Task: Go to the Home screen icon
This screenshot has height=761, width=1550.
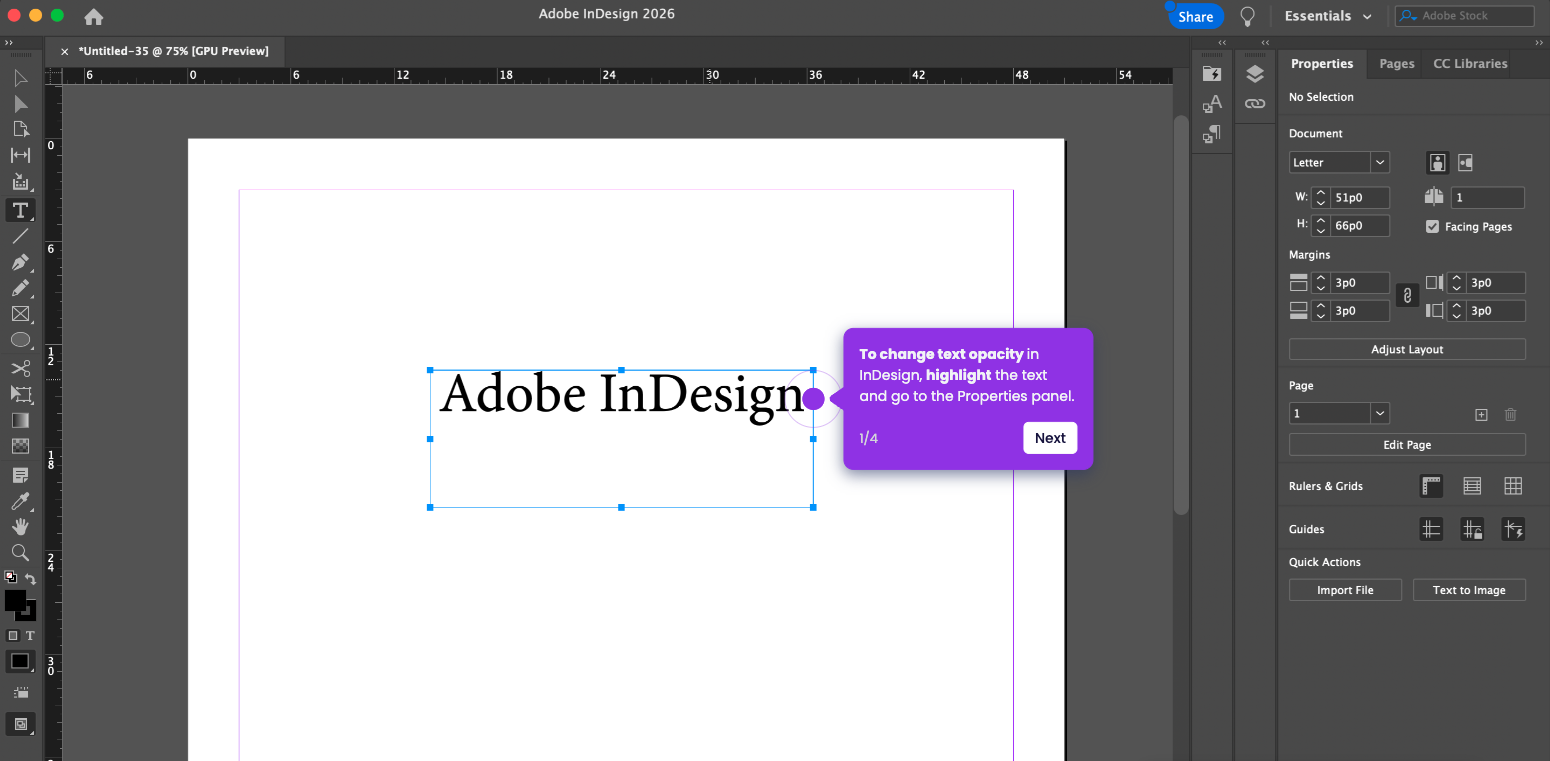Action: click(x=93, y=17)
